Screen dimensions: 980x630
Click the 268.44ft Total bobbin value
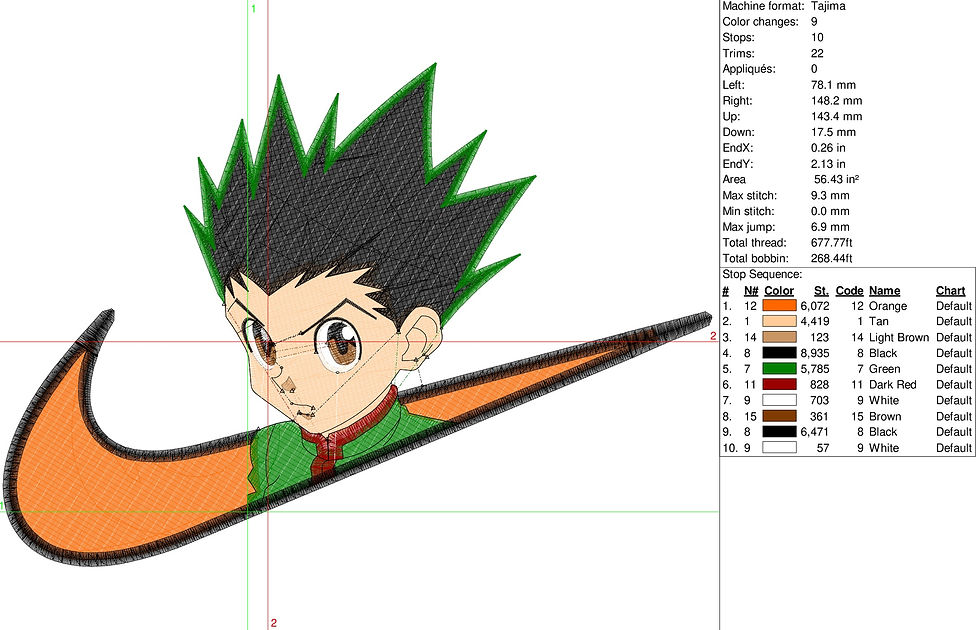pyautogui.click(x=831, y=259)
